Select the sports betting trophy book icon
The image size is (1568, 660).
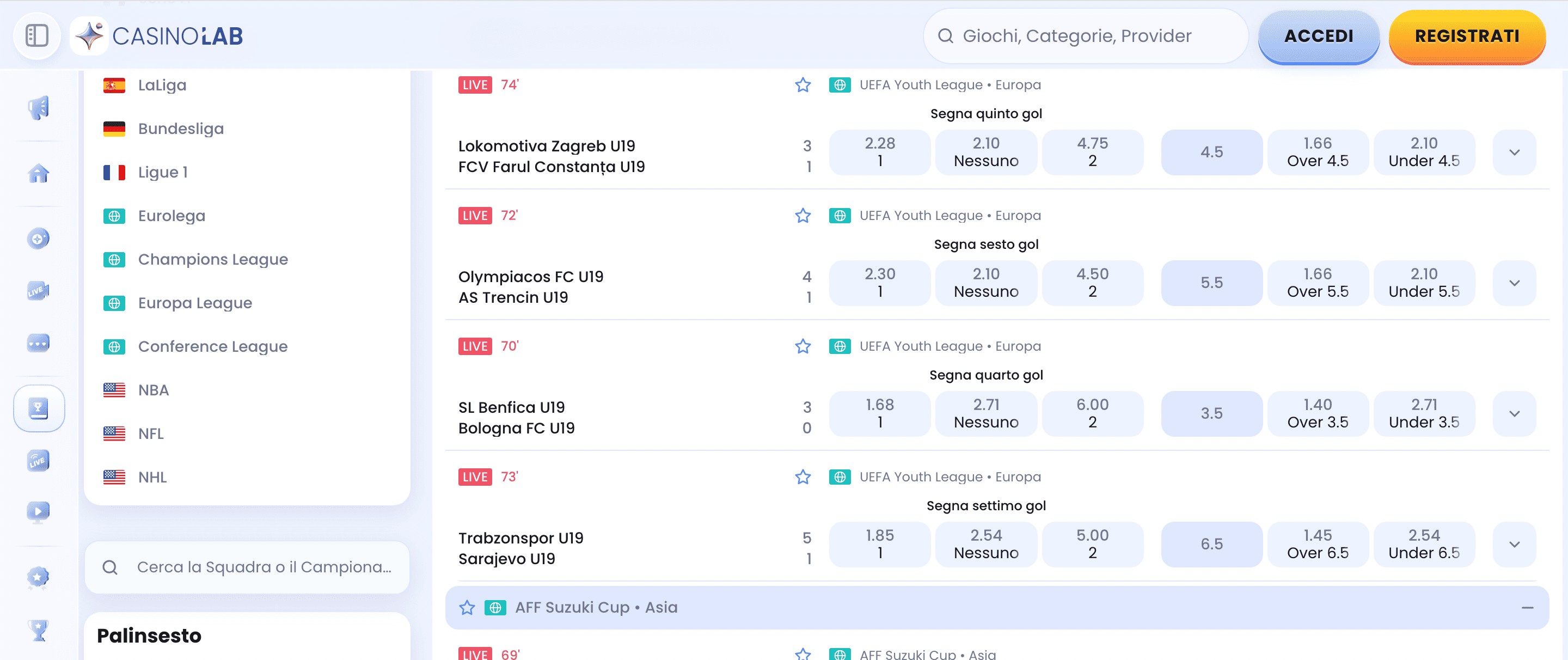(x=38, y=408)
